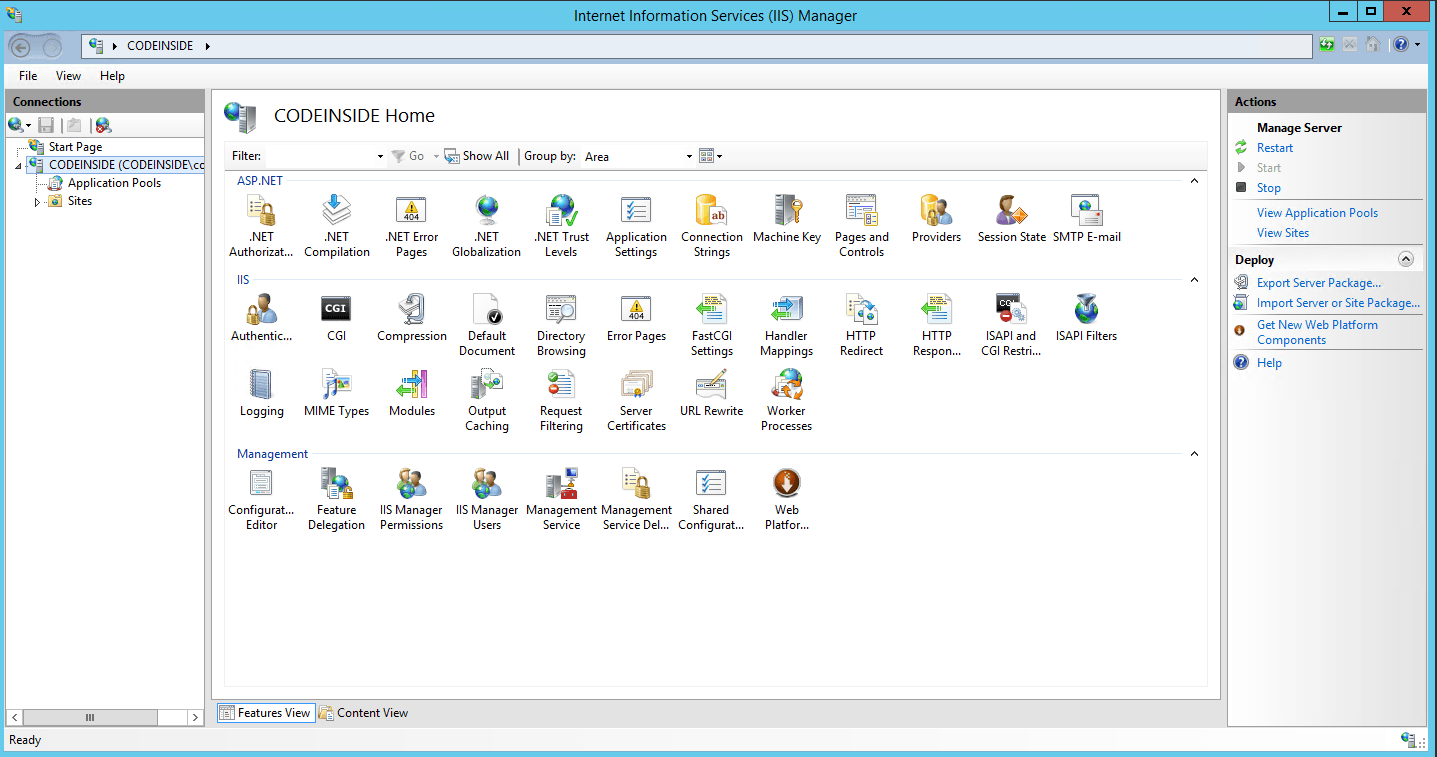Open Server Certificates feature
The width and height of the screenshot is (1437, 757).
[636, 400]
